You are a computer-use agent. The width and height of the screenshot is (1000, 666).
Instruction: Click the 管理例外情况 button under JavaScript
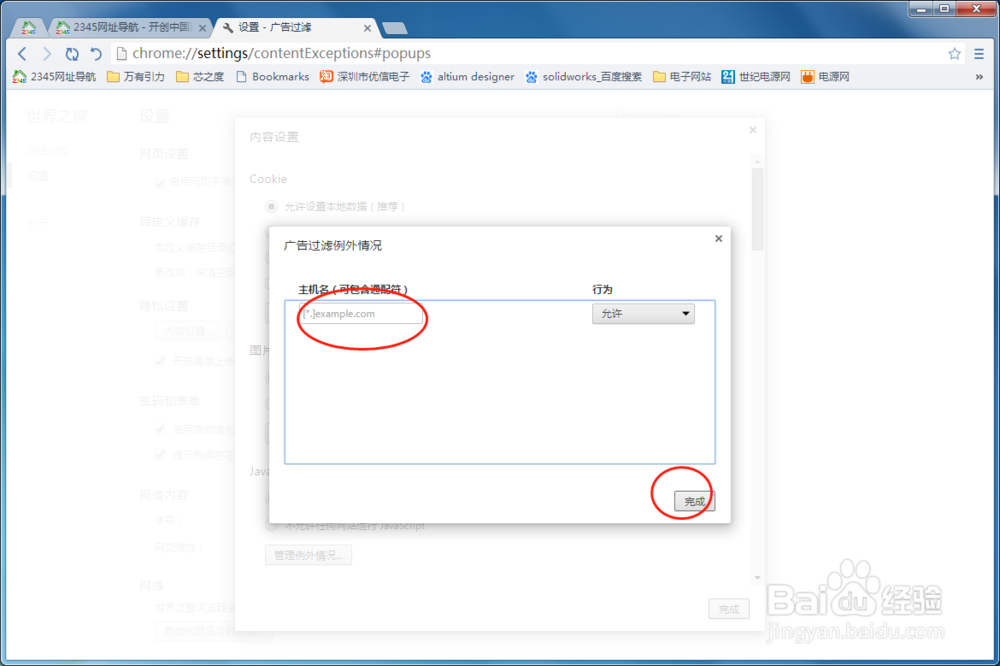point(309,555)
